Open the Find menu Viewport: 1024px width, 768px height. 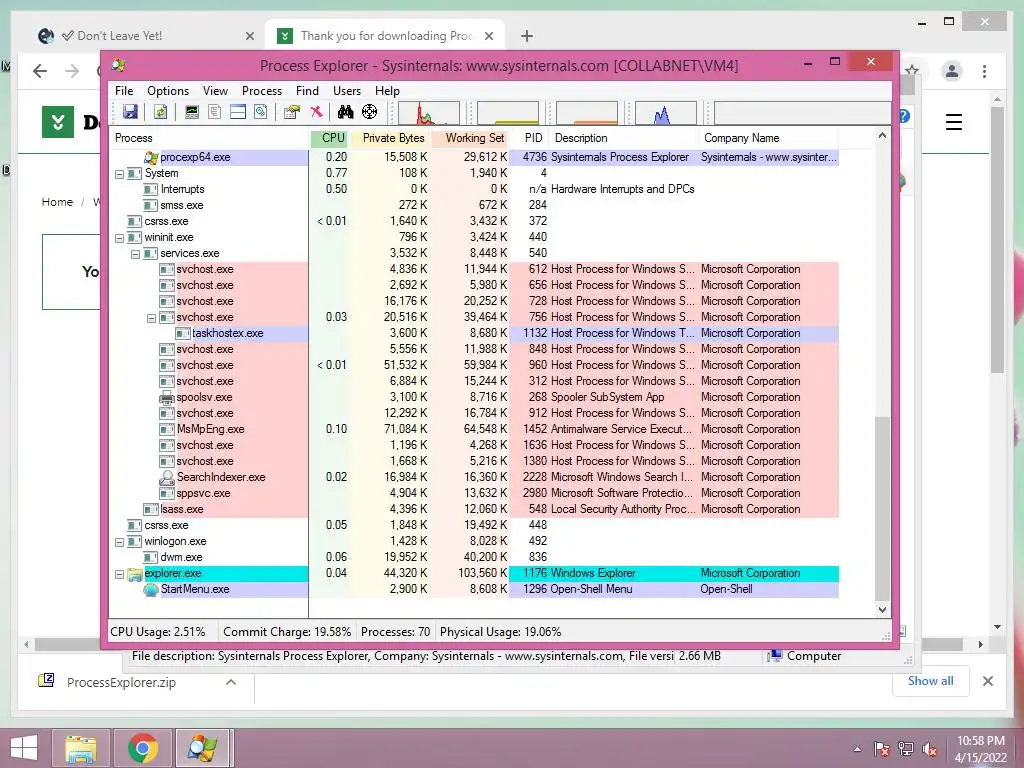308,91
